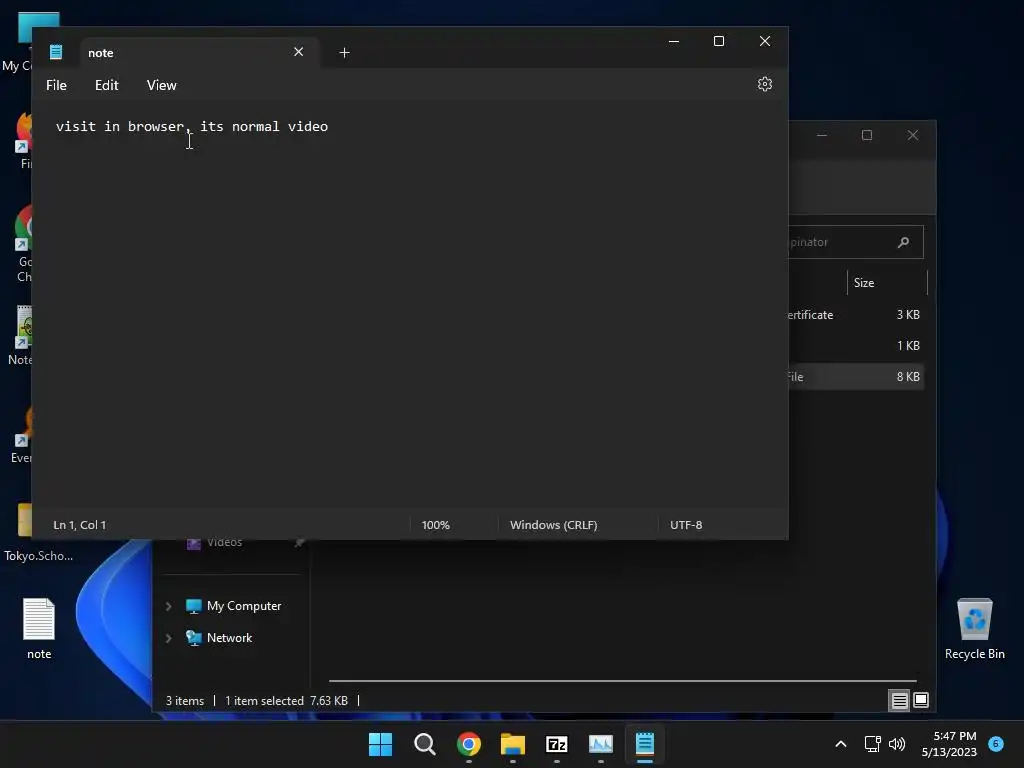The height and width of the screenshot is (768, 1024).
Task: Click the Ln 1, Col 1 status entry
Action: (x=80, y=525)
